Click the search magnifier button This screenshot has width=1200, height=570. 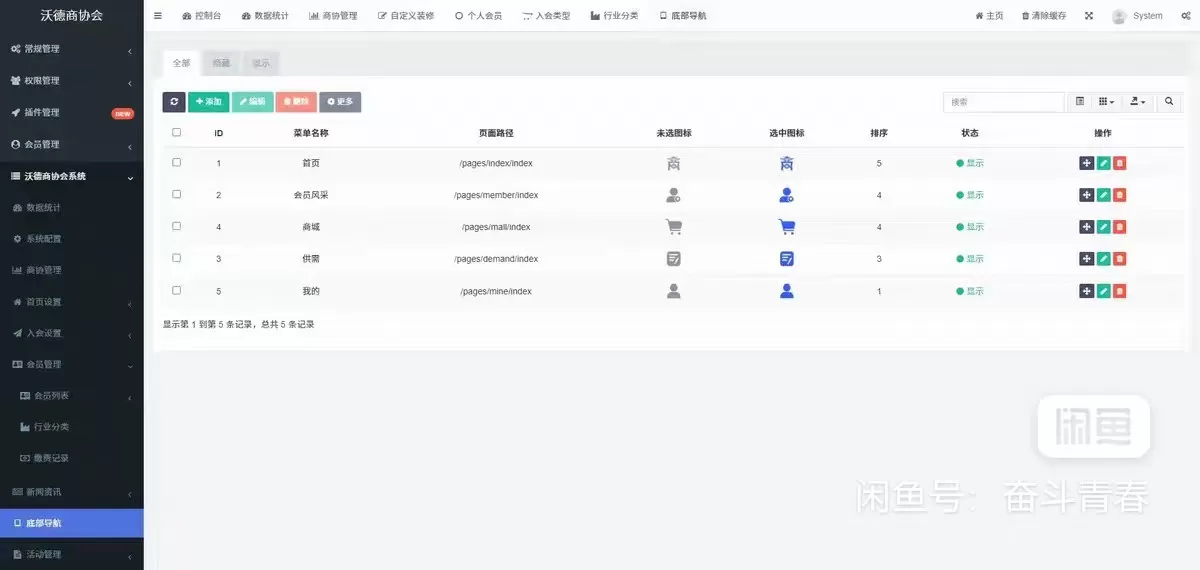tap(1169, 102)
